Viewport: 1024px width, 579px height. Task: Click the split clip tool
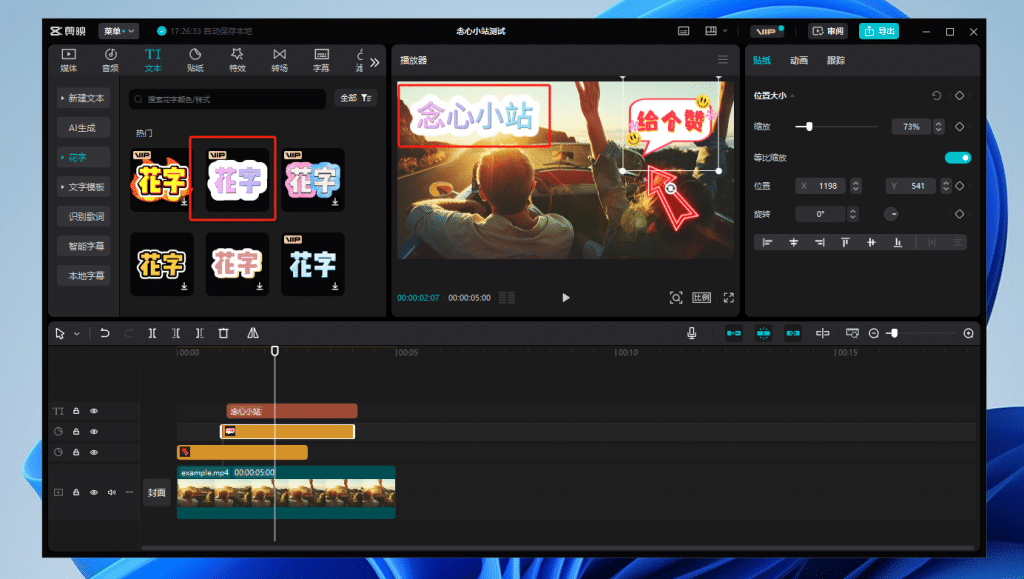point(152,333)
